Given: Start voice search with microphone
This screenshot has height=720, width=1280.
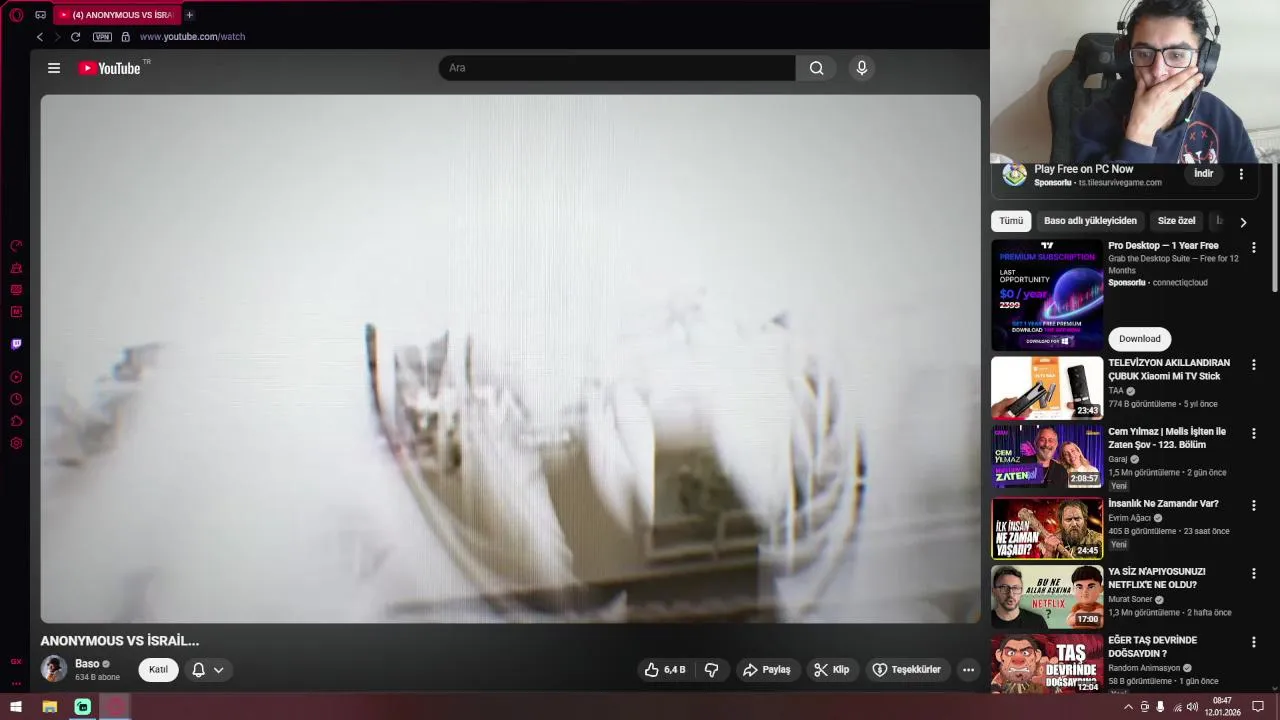Looking at the screenshot, I should 861,68.
